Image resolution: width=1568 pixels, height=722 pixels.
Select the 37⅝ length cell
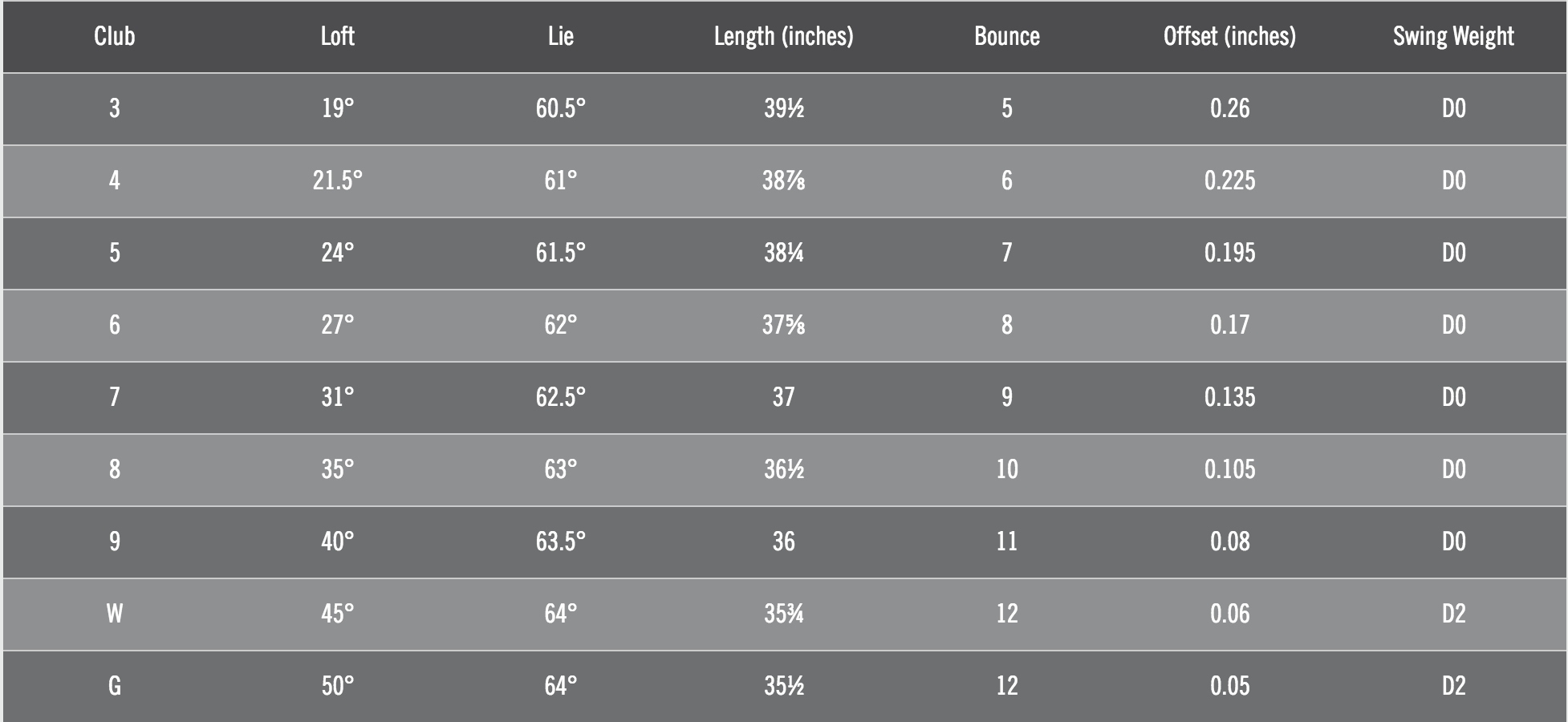783,325
